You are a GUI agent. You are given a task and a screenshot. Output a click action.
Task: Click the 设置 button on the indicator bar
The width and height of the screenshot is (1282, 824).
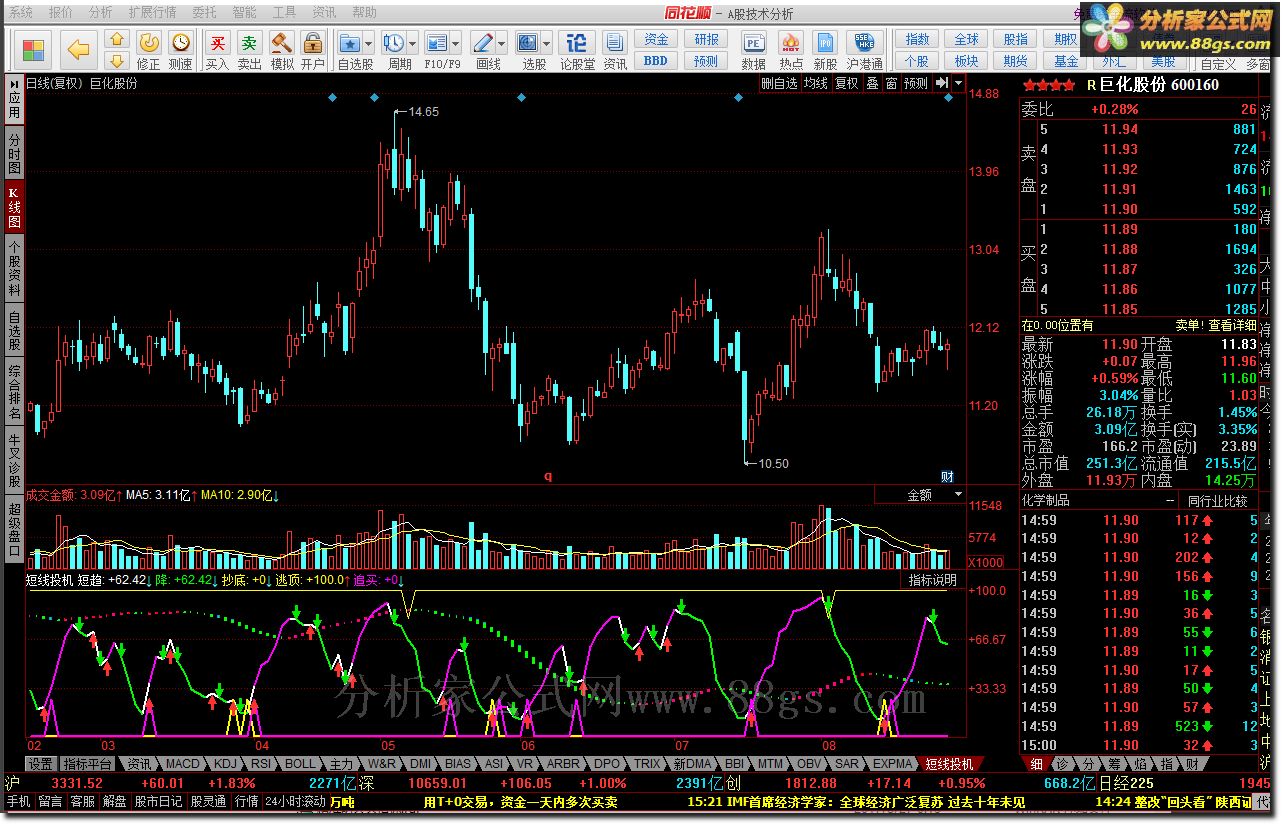(x=40, y=764)
